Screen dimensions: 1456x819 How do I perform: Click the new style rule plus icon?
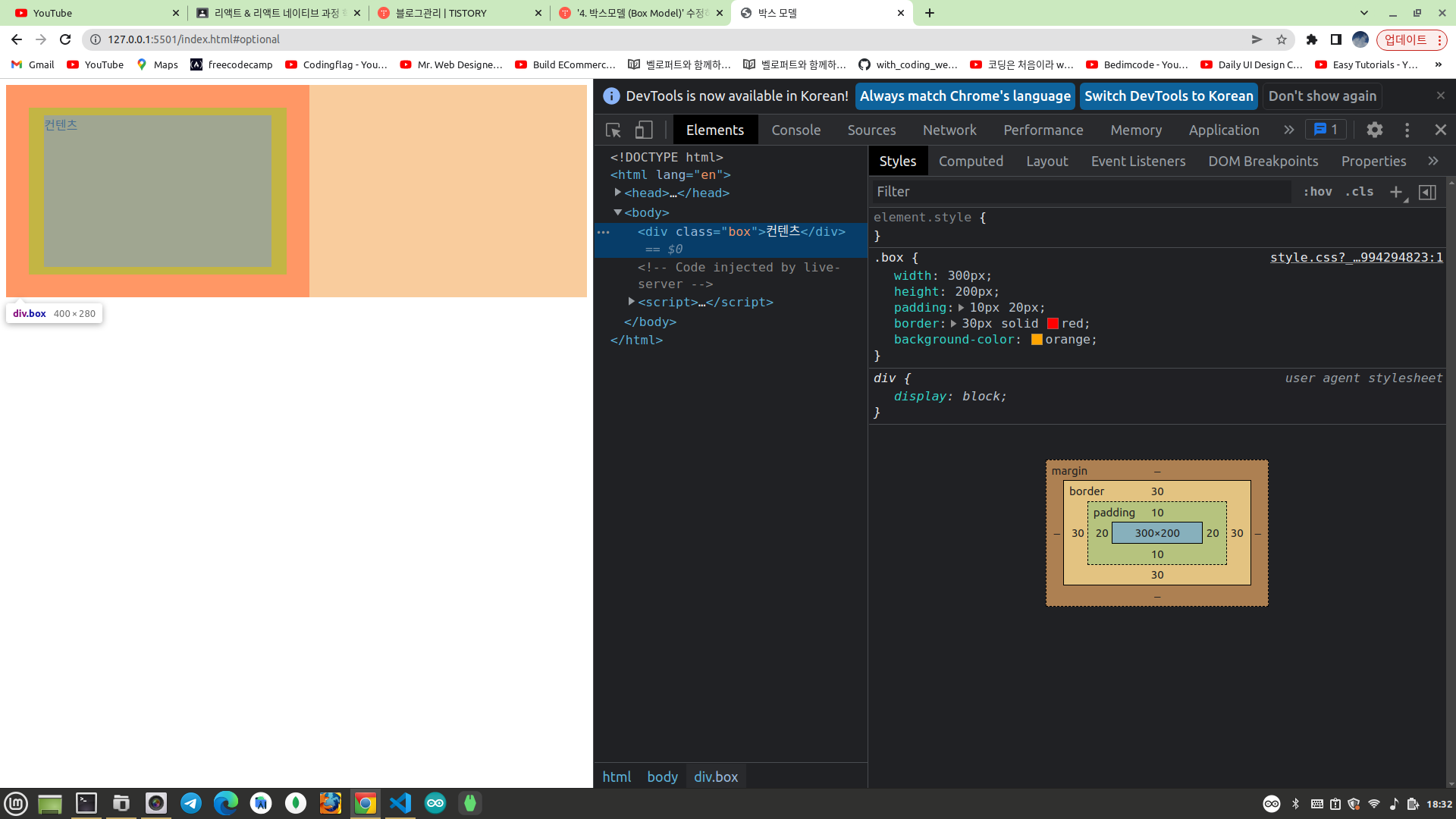point(1395,192)
